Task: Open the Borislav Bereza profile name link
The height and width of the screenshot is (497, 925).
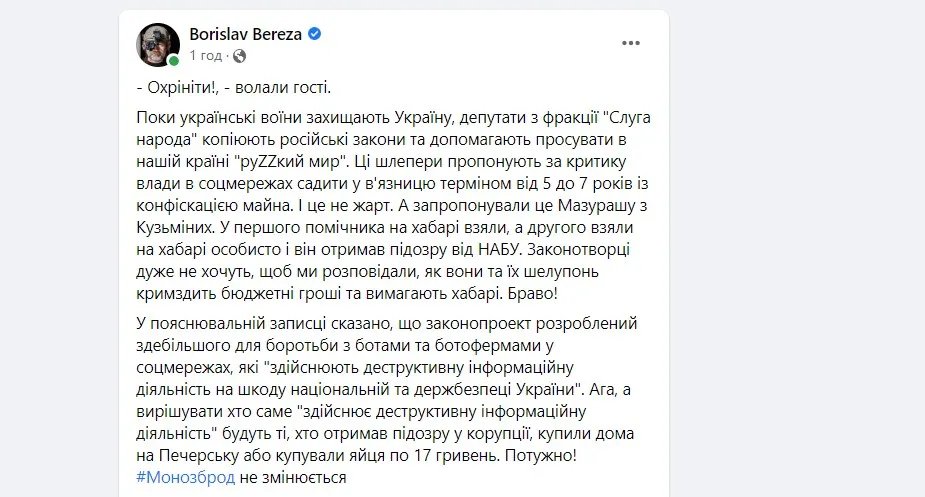Action: [x=246, y=34]
